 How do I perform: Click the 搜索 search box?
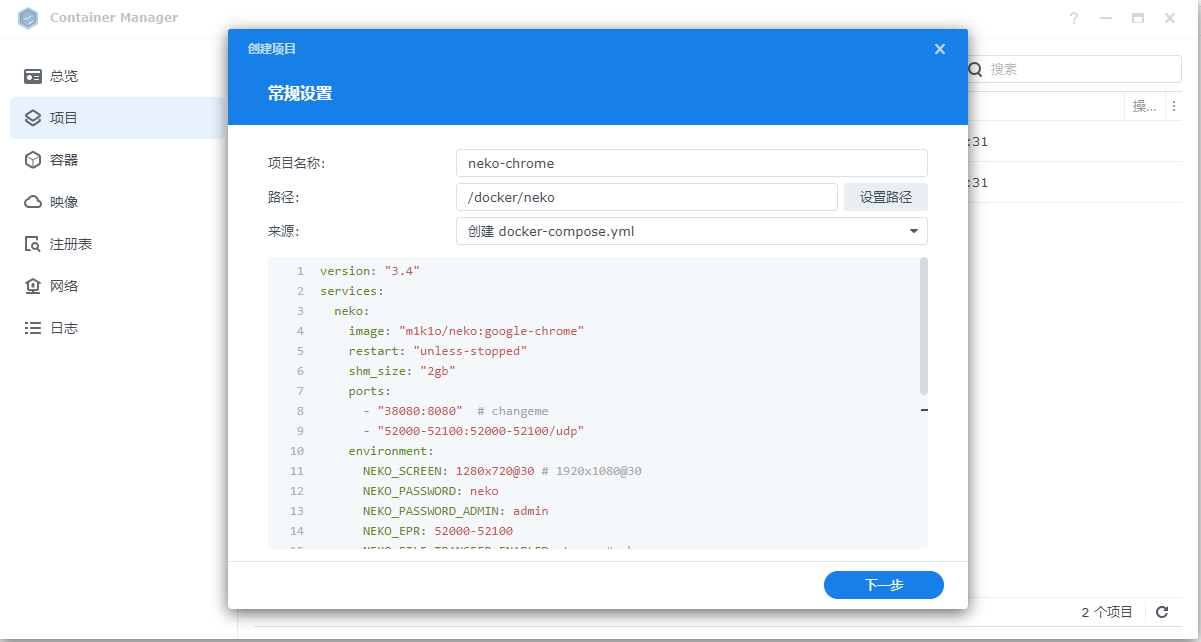click(1082, 69)
